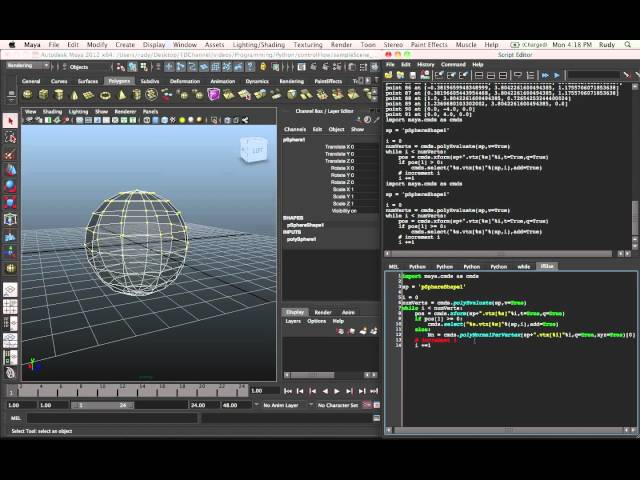640x480 pixels.
Task: Open the Polygons shelf tab
Action: pos(119,81)
